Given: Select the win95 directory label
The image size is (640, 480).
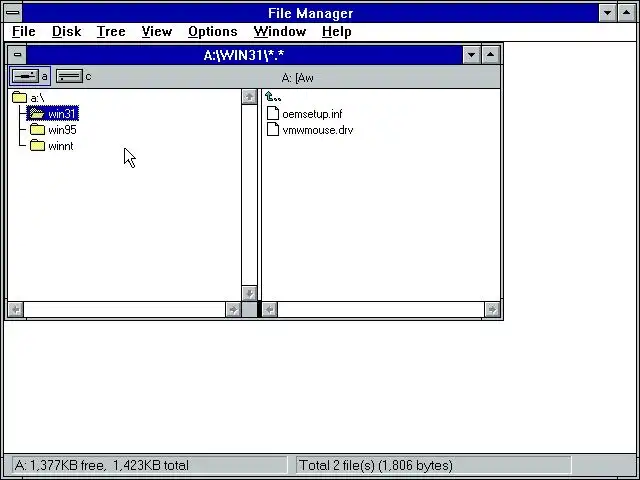Looking at the screenshot, I should click(x=62, y=130).
